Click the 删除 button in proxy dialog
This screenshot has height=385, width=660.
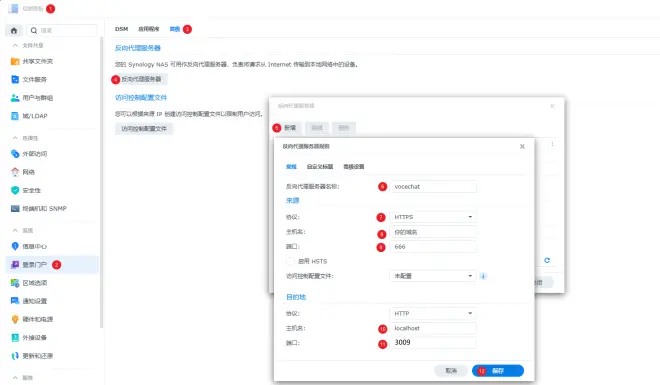coord(343,128)
